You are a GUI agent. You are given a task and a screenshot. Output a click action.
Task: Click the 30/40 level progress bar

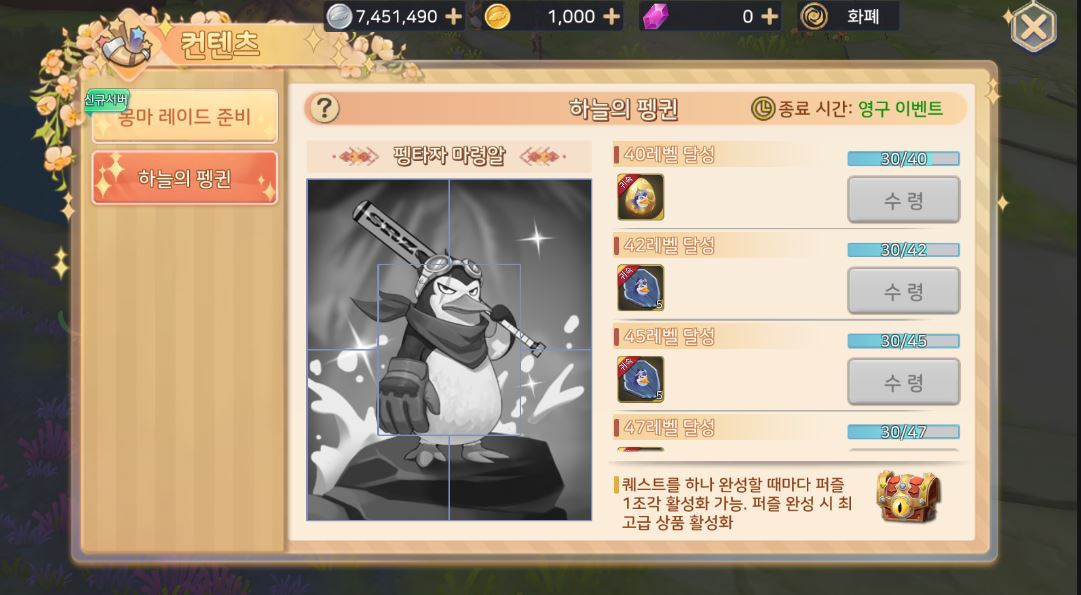903,159
